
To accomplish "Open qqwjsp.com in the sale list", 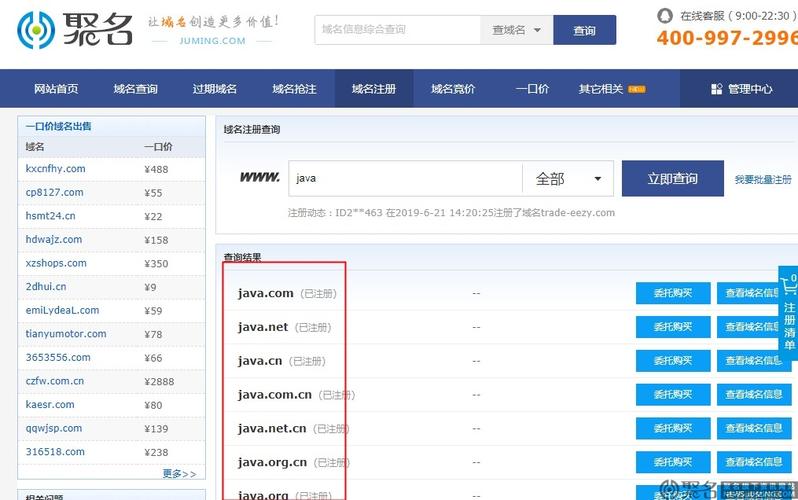I will click(54, 428).
